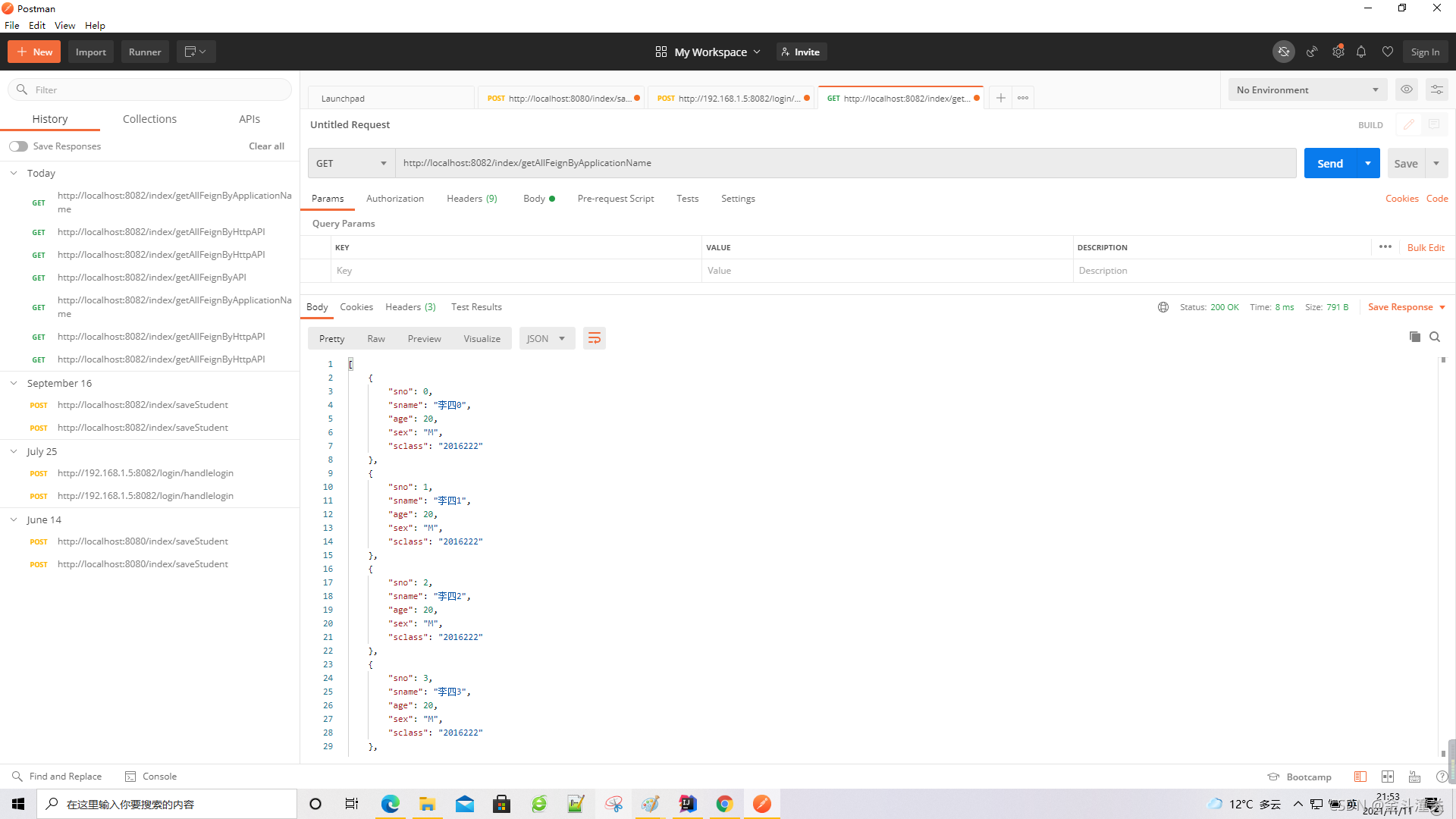Toggle the Save Responses switch

(x=19, y=146)
